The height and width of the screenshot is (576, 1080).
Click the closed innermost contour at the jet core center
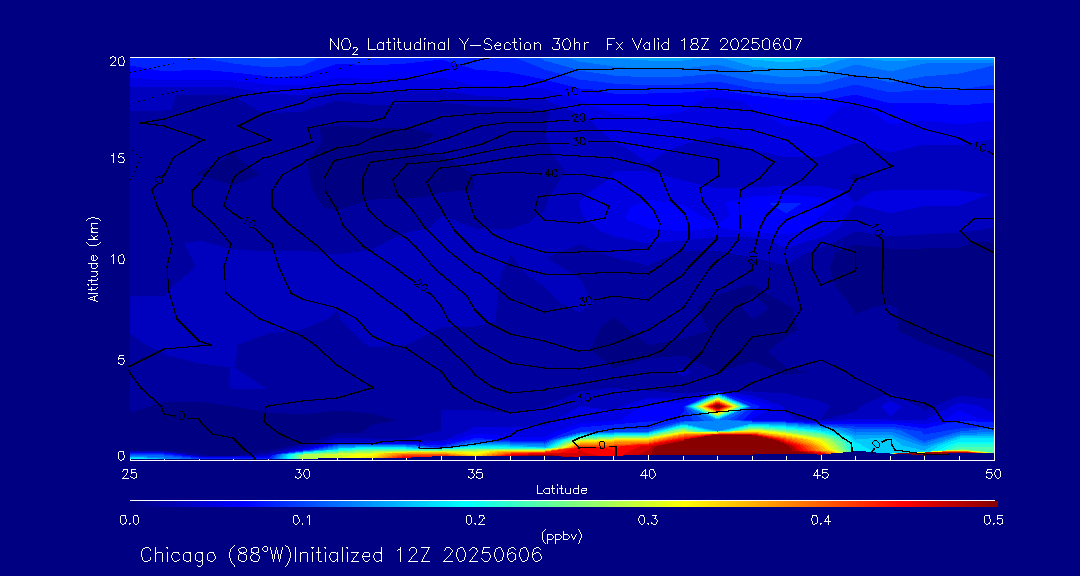coord(572,208)
